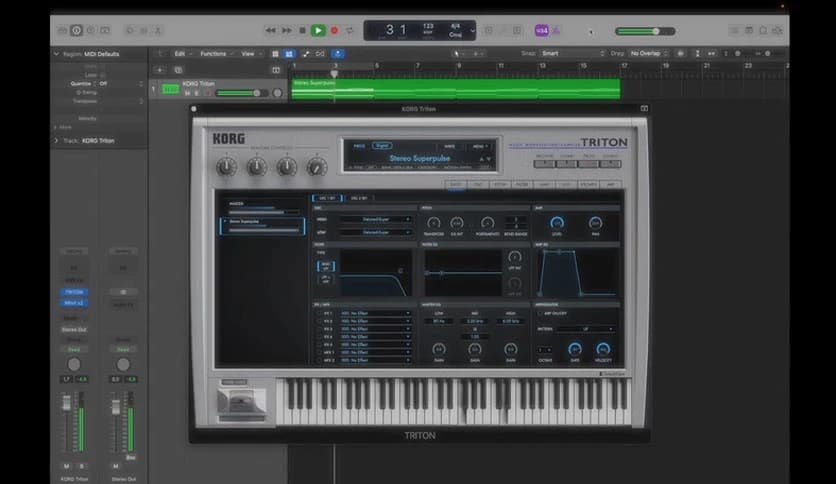
Task: Click the Stereo Out output slot
Action: click(x=74, y=329)
